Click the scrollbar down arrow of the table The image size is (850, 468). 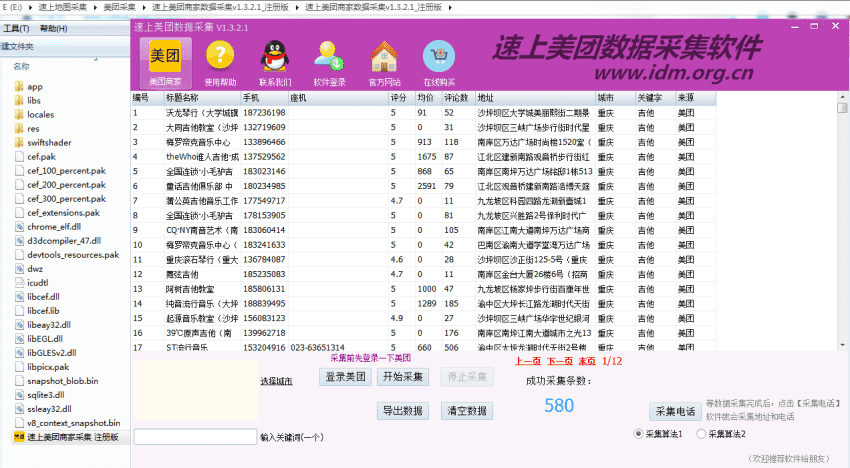842,345
